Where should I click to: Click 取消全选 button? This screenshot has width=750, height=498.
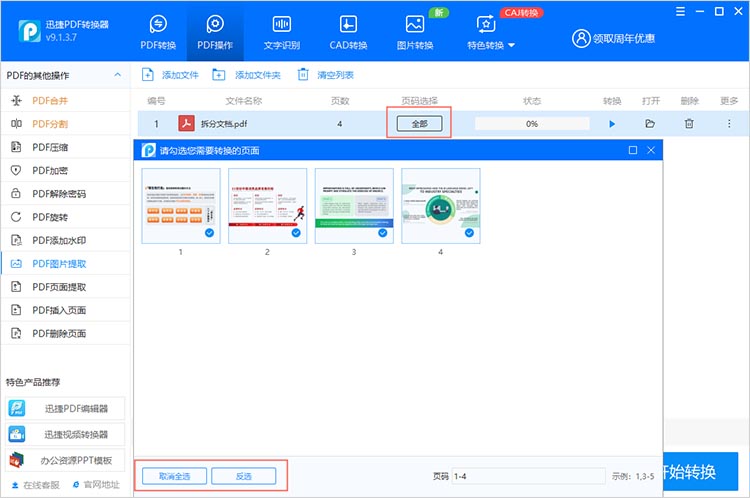pos(175,476)
